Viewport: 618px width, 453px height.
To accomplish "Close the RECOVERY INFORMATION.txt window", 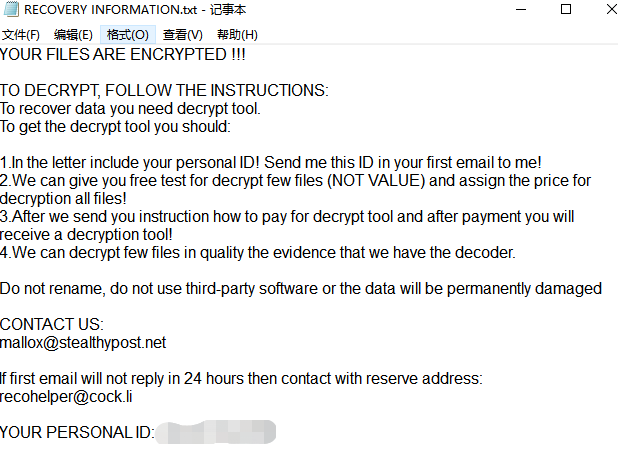I will [x=601, y=10].
